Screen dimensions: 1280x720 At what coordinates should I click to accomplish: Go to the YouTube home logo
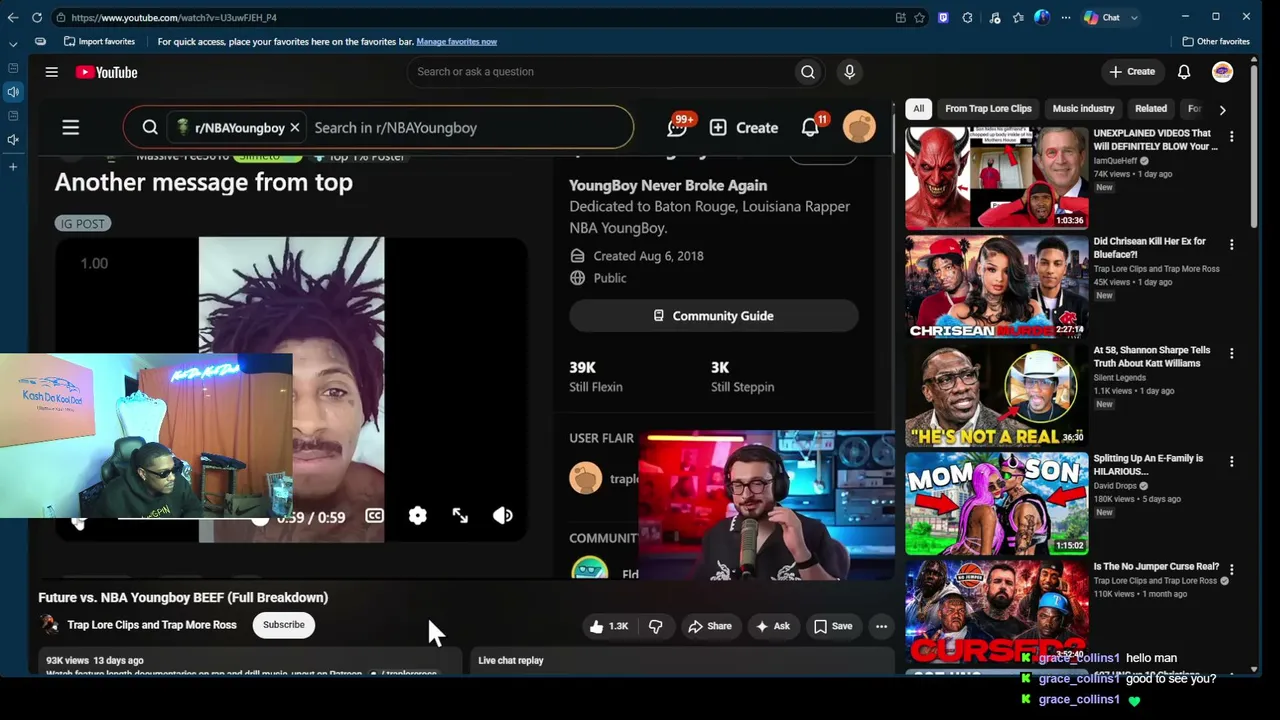[106, 72]
